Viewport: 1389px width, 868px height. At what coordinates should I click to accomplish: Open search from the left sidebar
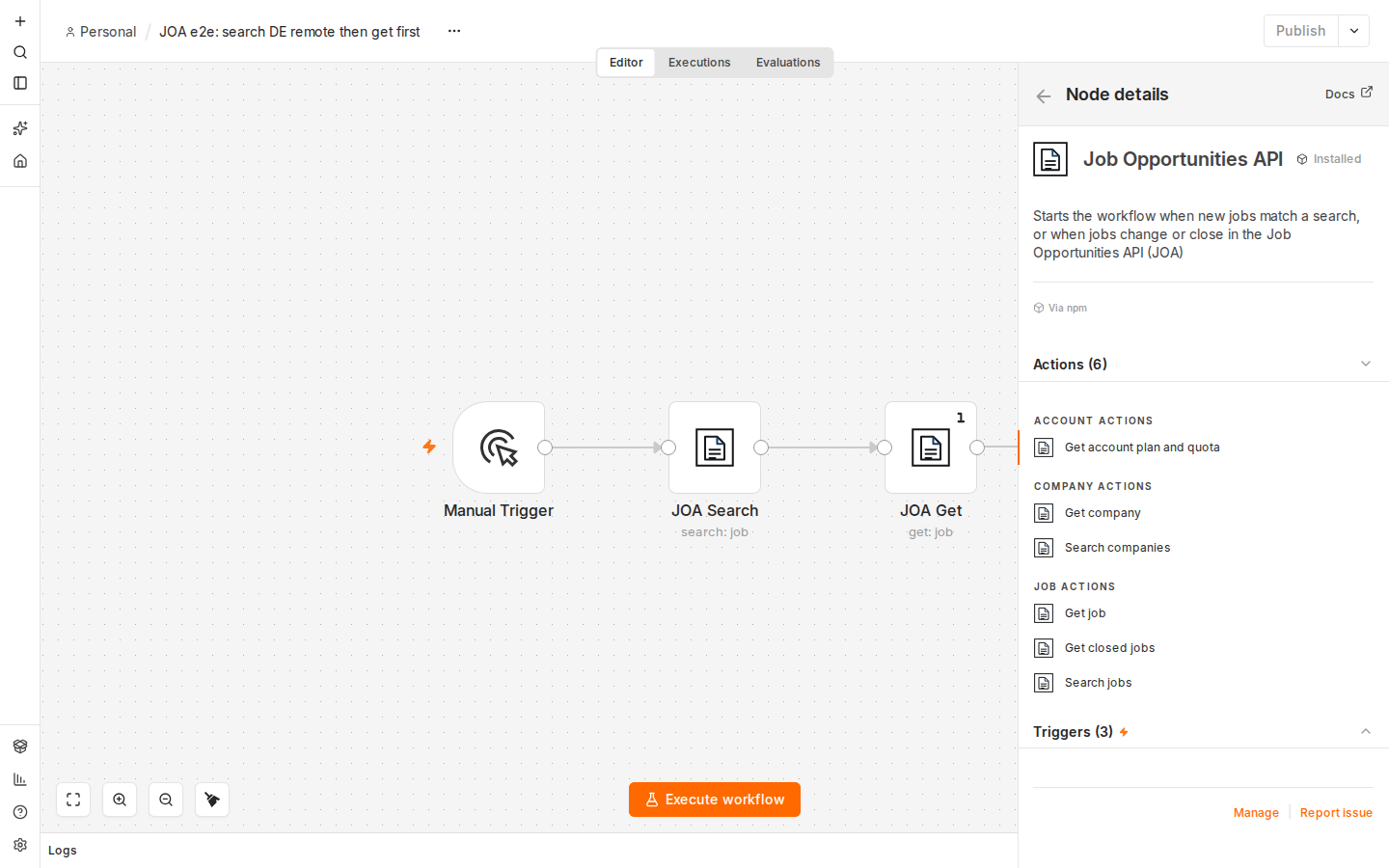click(20, 52)
